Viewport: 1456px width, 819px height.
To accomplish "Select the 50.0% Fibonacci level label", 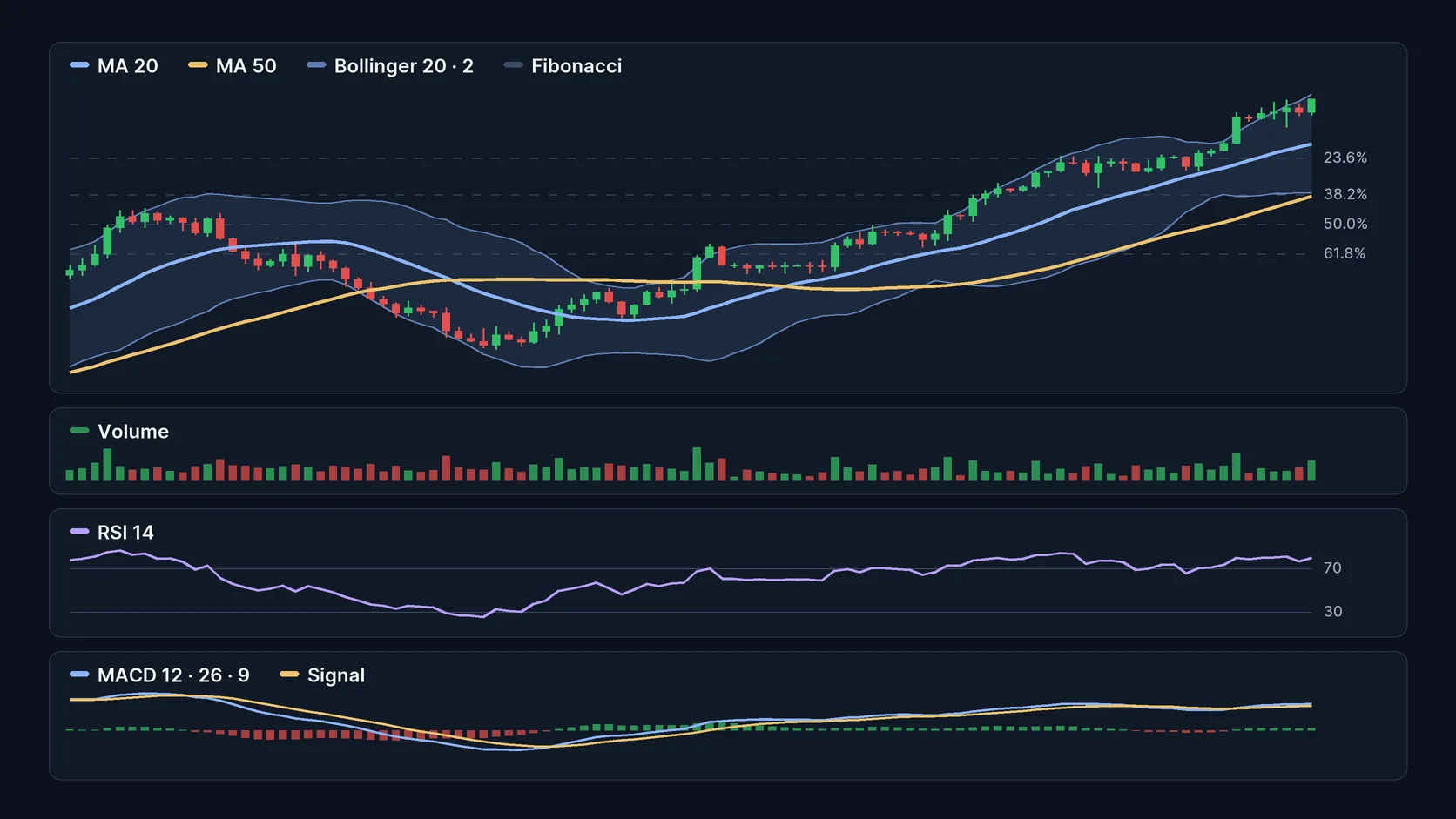I will (x=1345, y=224).
